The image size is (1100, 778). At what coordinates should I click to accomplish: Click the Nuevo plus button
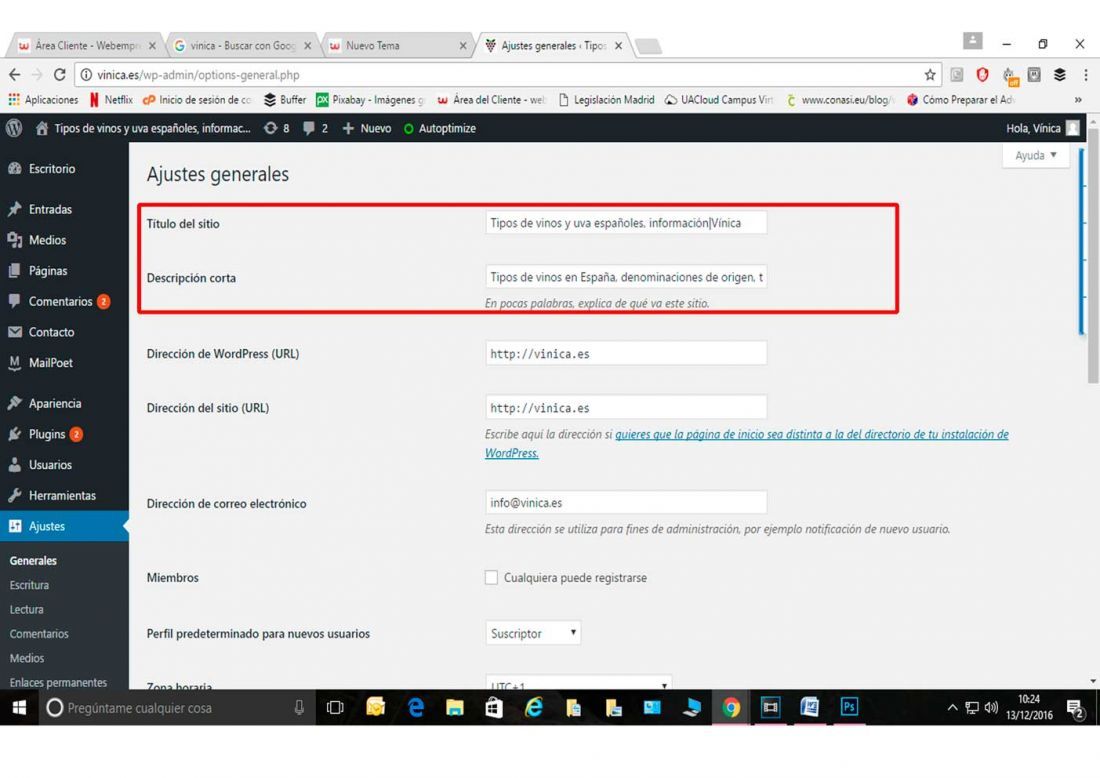[x=366, y=128]
